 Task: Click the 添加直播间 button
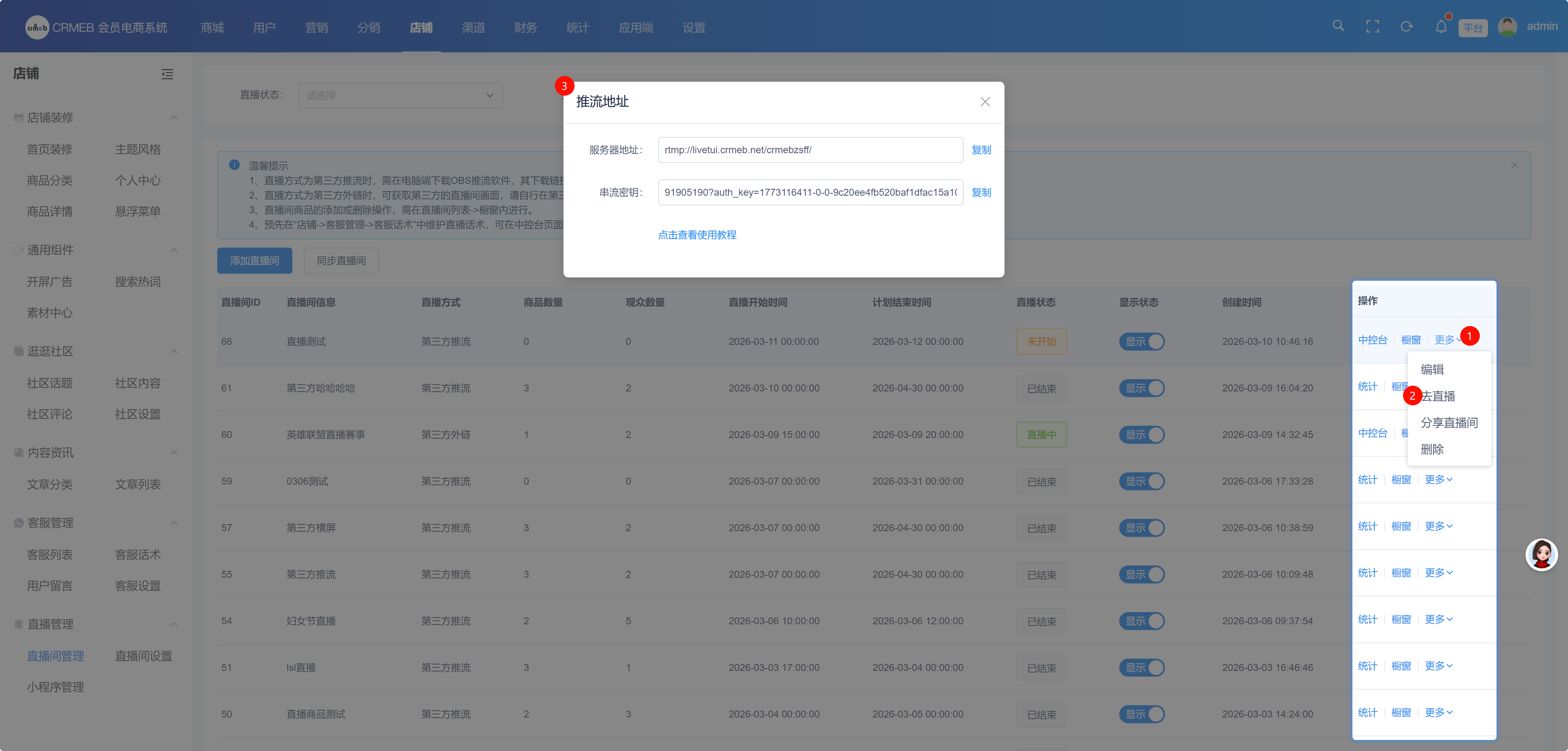tap(254, 261)
